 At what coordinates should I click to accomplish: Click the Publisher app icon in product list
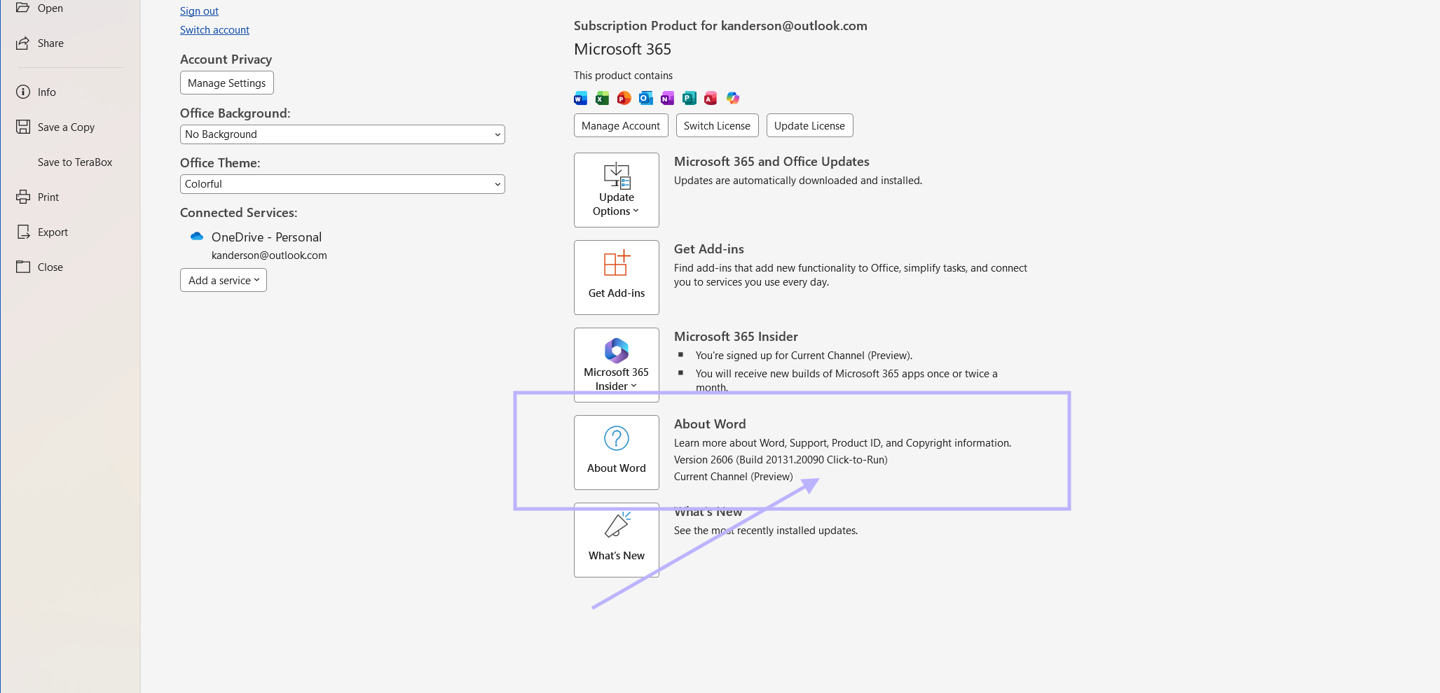click(689, 98)
